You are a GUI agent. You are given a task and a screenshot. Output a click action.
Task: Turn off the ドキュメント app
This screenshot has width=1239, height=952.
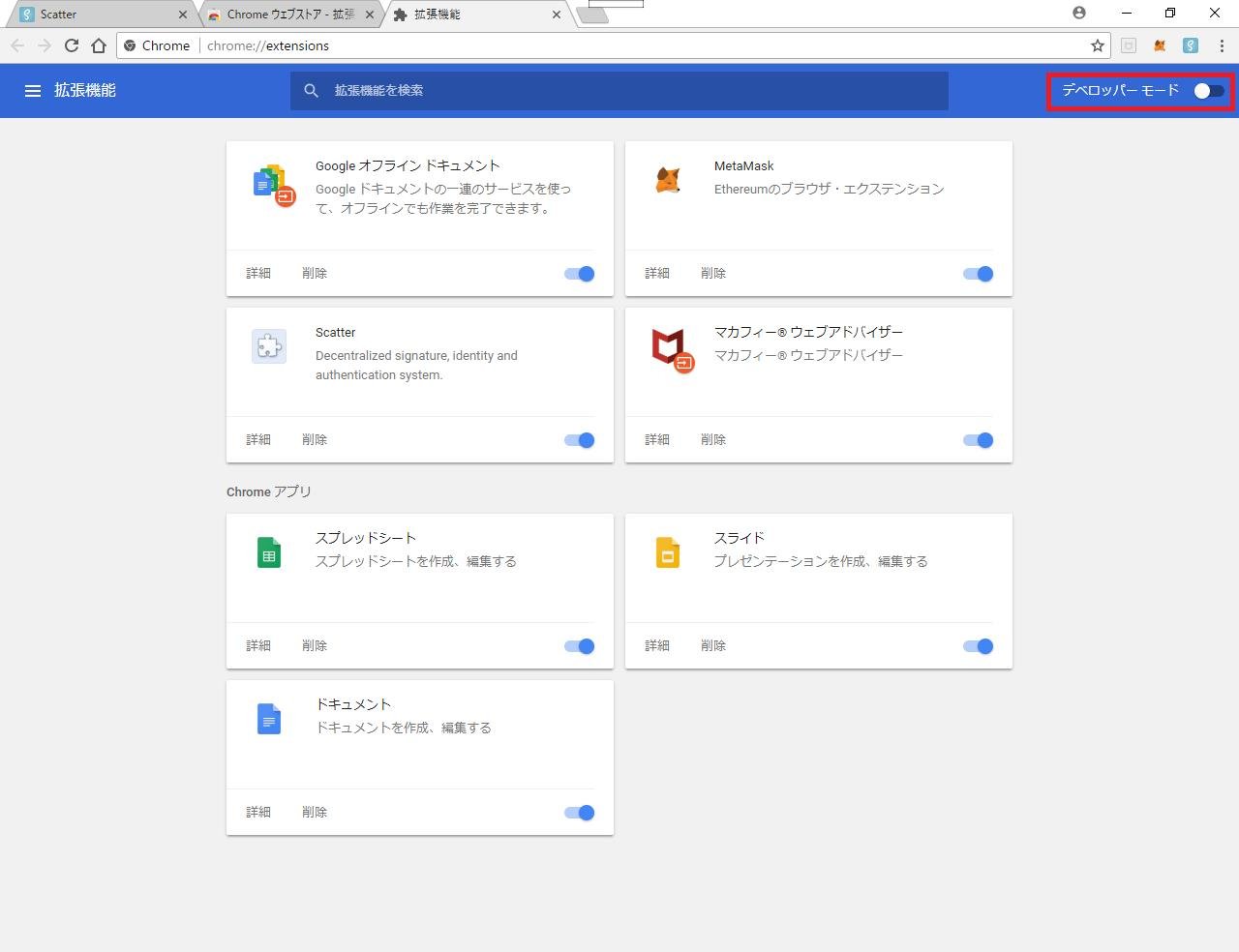click(x=580, y=813)
